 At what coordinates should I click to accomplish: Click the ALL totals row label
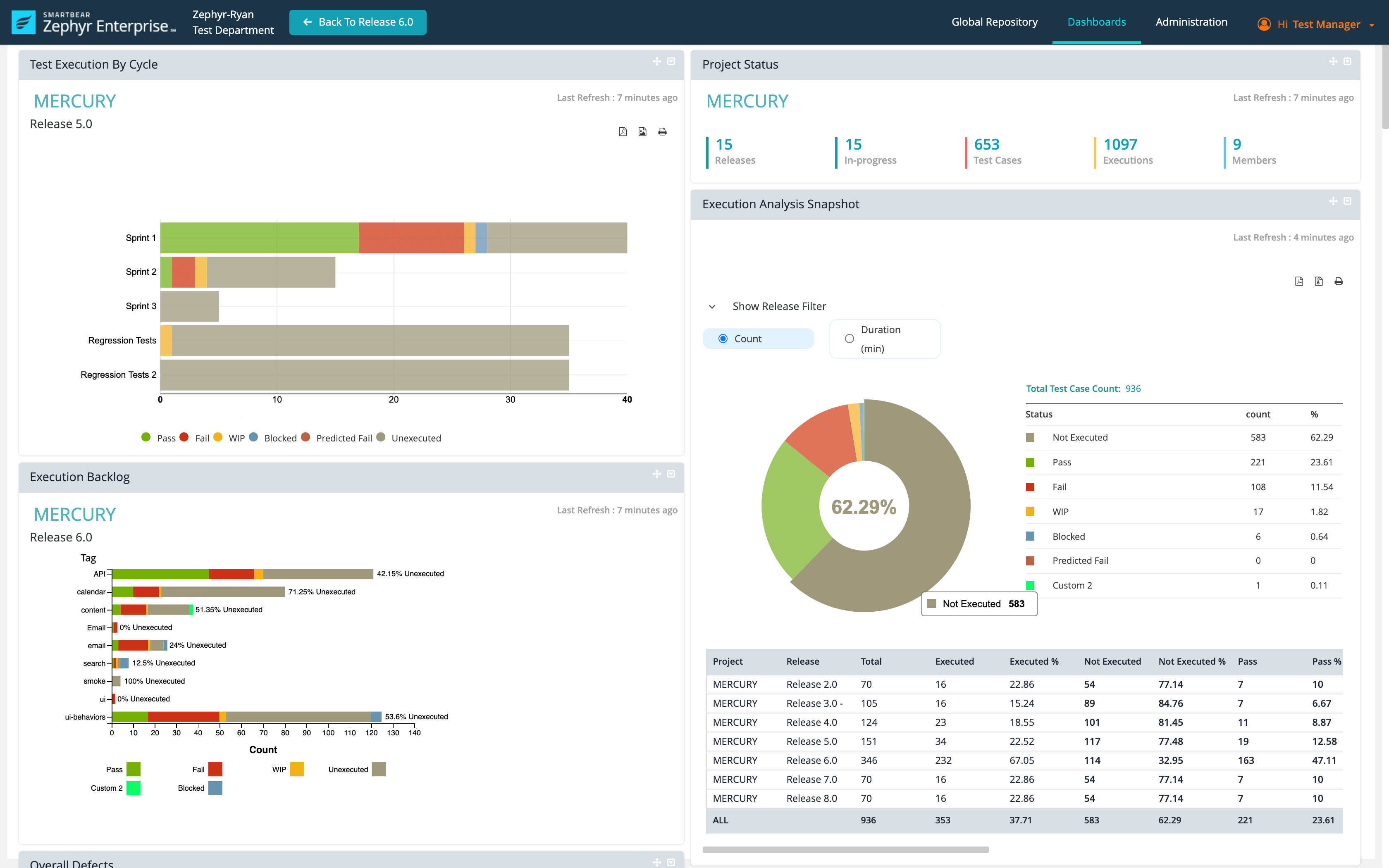(x=720, y=820)
